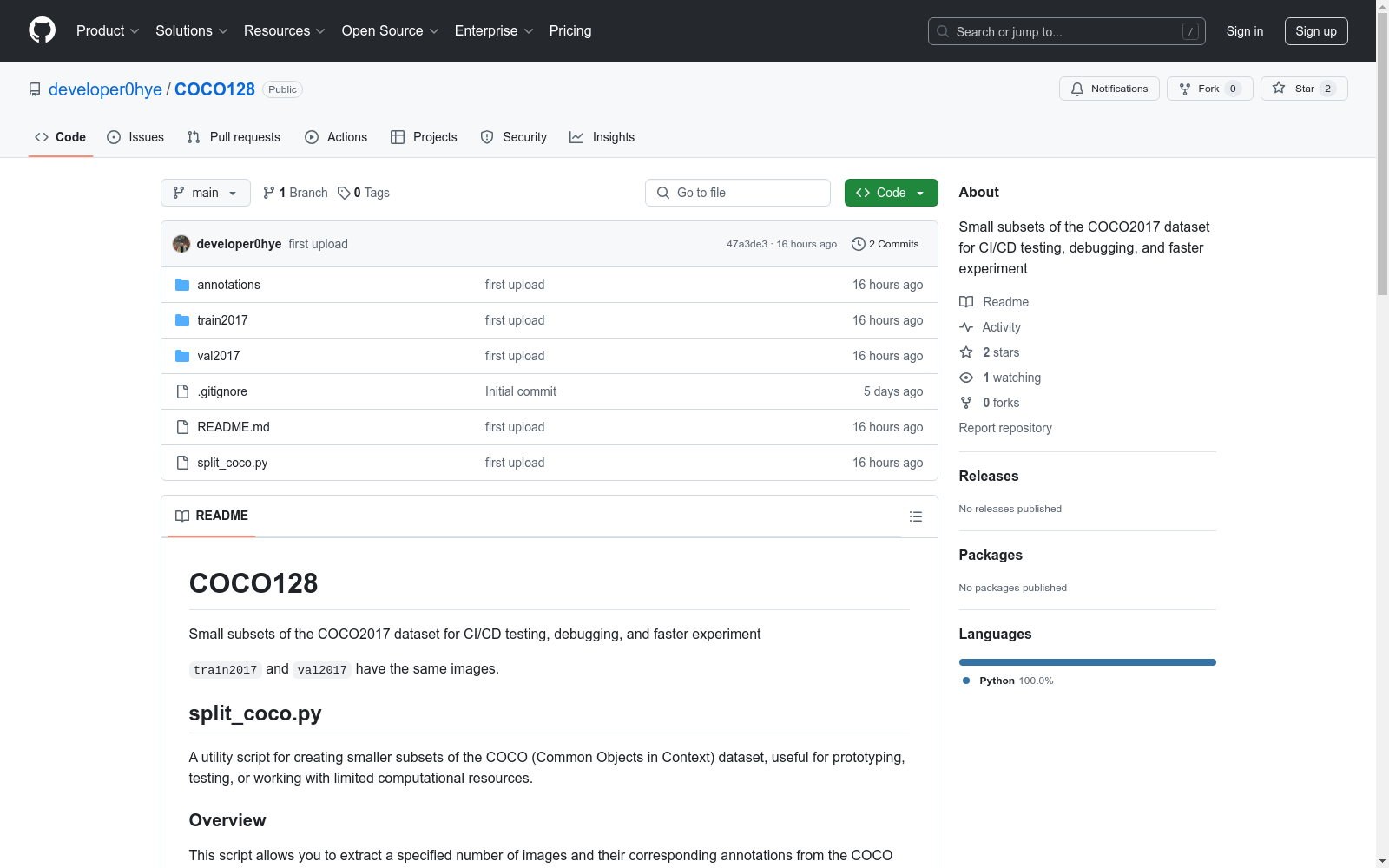The image size is (1389, 868).
Task: Click the split_coco.py file icon
Action: point(182,463)
